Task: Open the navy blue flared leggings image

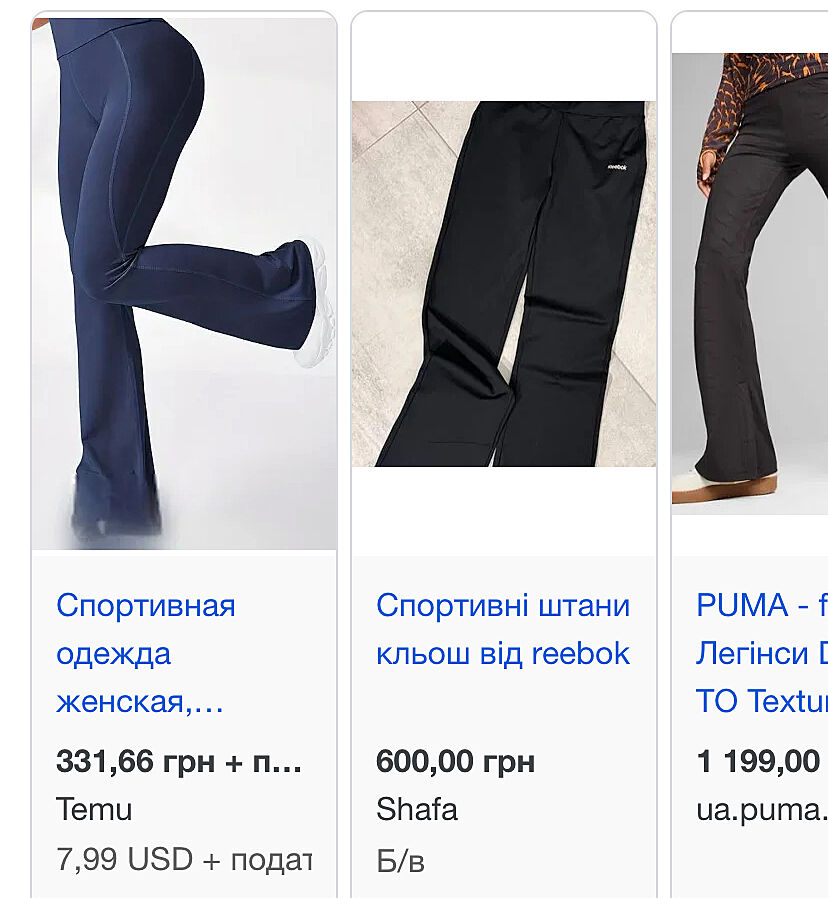Action: point(184,283)
